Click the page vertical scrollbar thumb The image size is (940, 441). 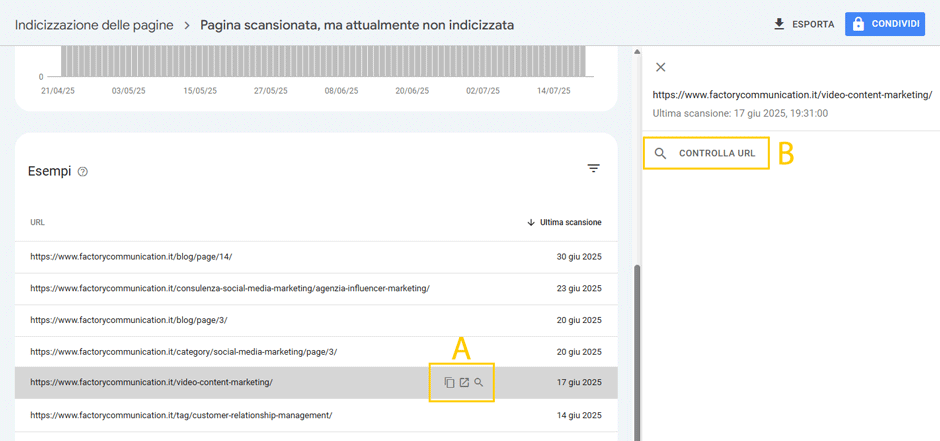637,352
